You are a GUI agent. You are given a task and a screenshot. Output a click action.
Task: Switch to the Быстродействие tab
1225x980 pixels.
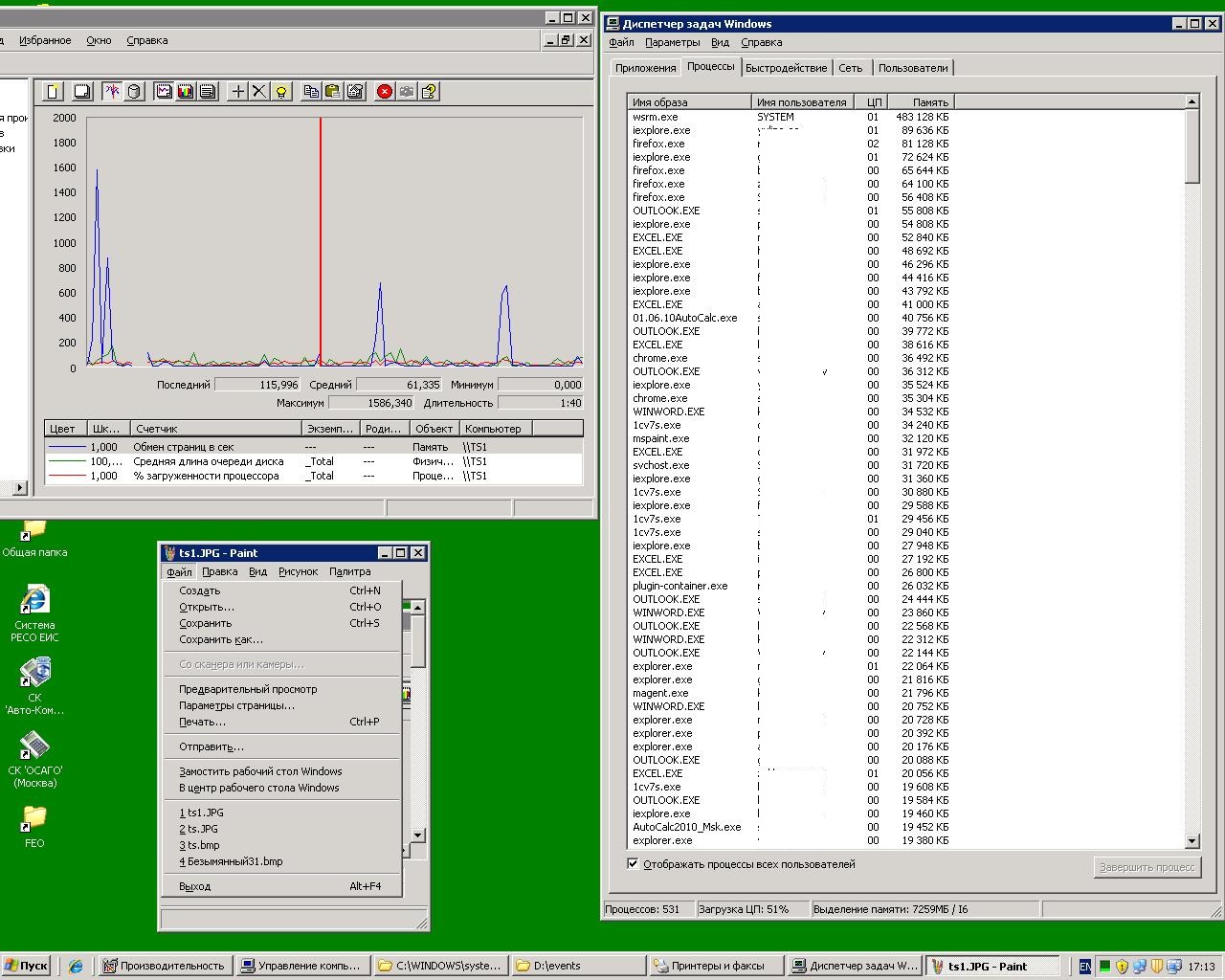pos(786,68)
